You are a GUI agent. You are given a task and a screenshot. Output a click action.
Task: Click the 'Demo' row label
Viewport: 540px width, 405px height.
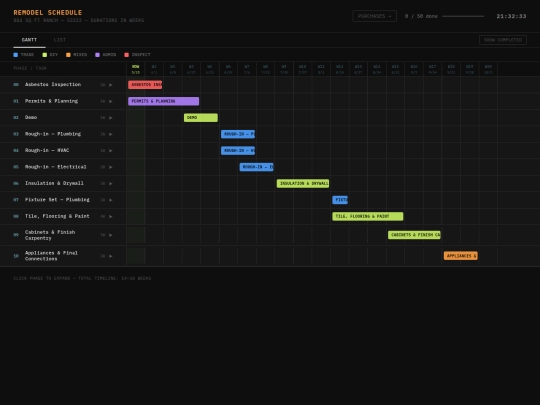[x=31, y=118]
